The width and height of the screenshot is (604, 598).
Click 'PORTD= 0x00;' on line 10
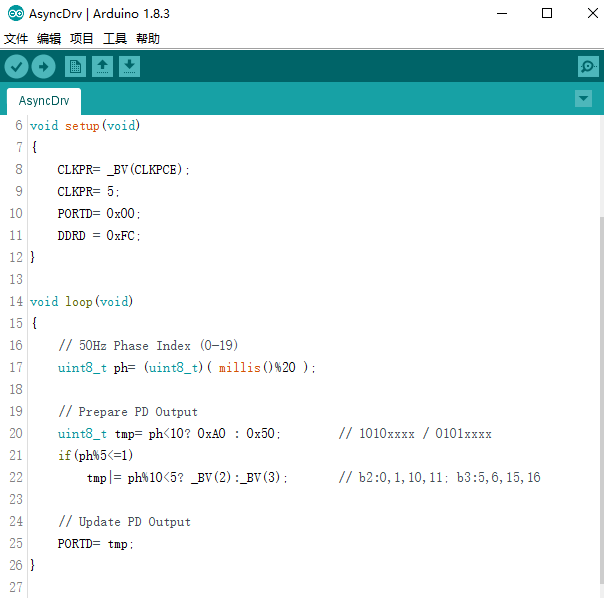coord(99,213)
